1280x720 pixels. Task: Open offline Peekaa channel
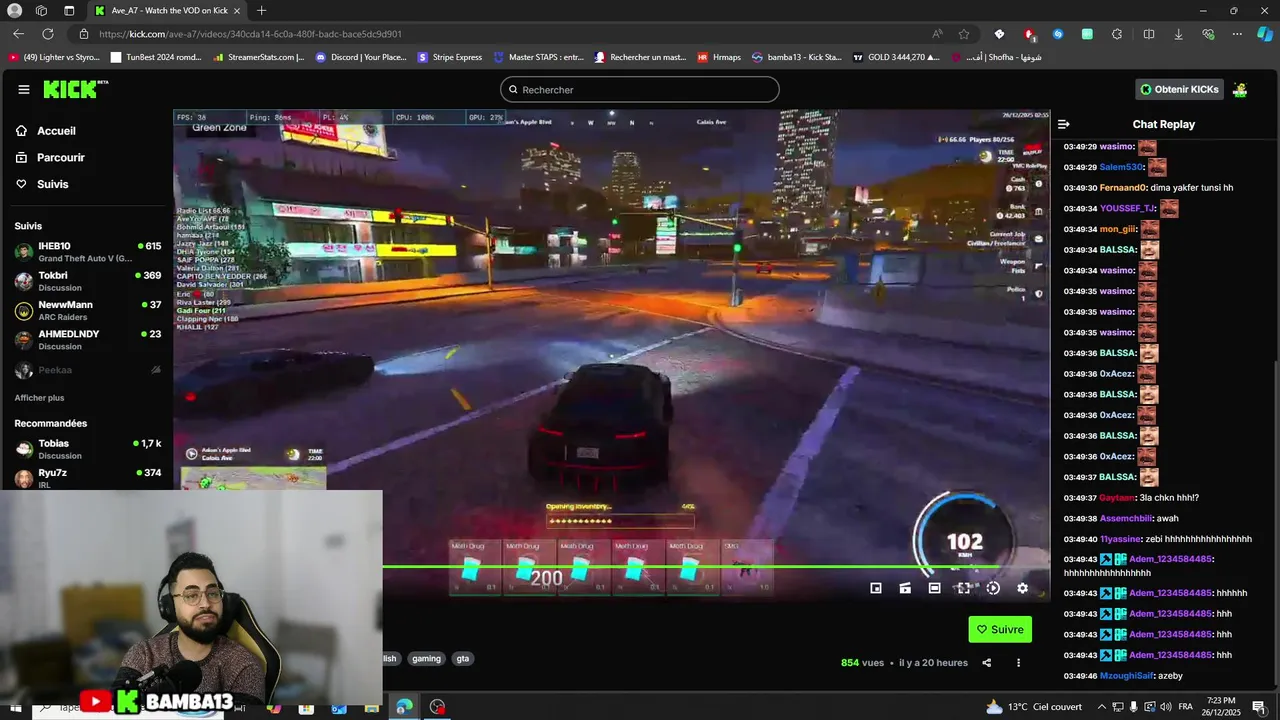pos(87,370)
